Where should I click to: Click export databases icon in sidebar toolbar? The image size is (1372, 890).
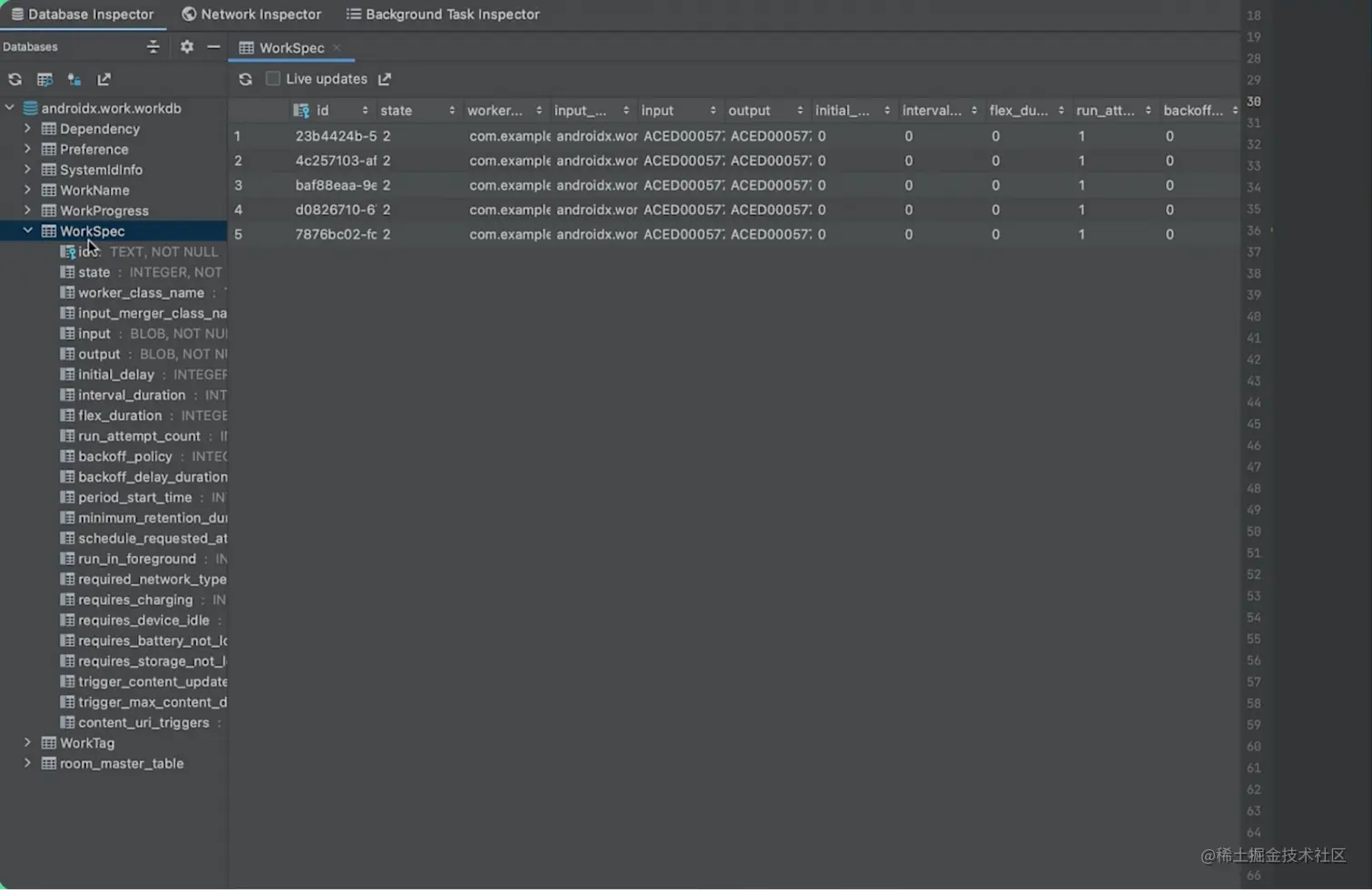point(104,80)
